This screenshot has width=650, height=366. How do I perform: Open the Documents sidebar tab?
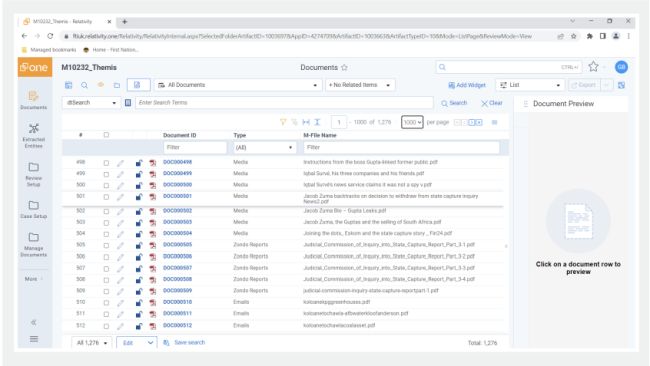34,100
